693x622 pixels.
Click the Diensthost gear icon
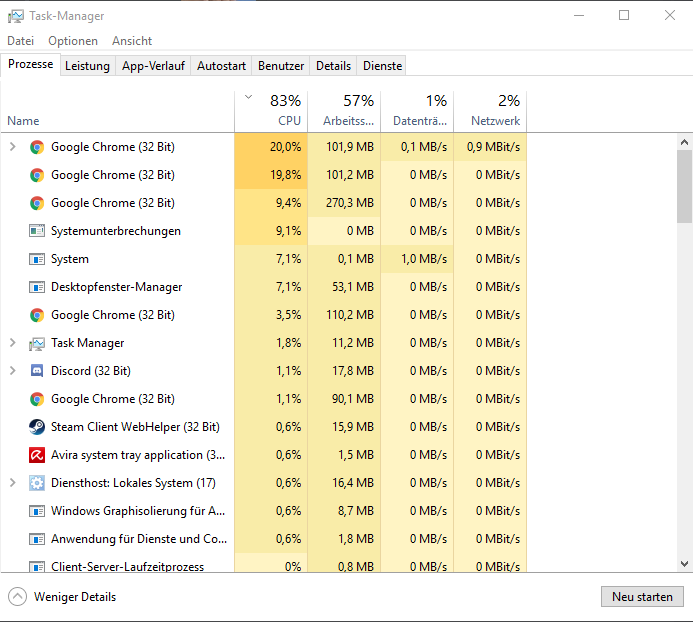37,483
